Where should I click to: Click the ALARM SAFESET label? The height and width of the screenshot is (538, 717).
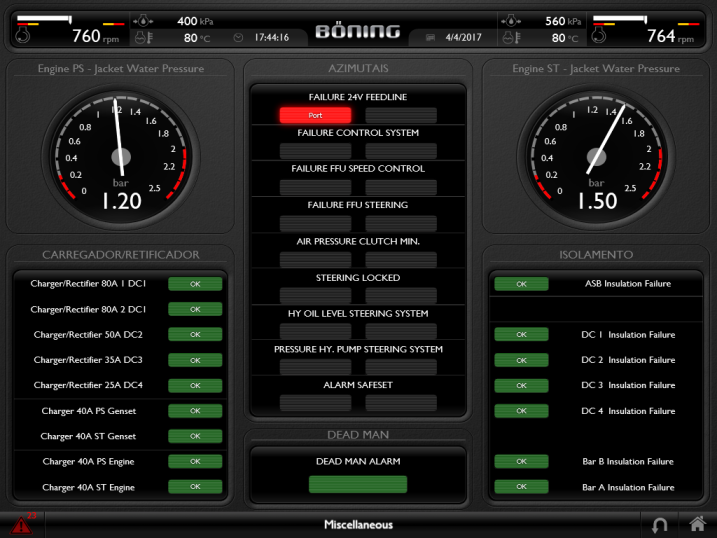[x=358, y=385]
